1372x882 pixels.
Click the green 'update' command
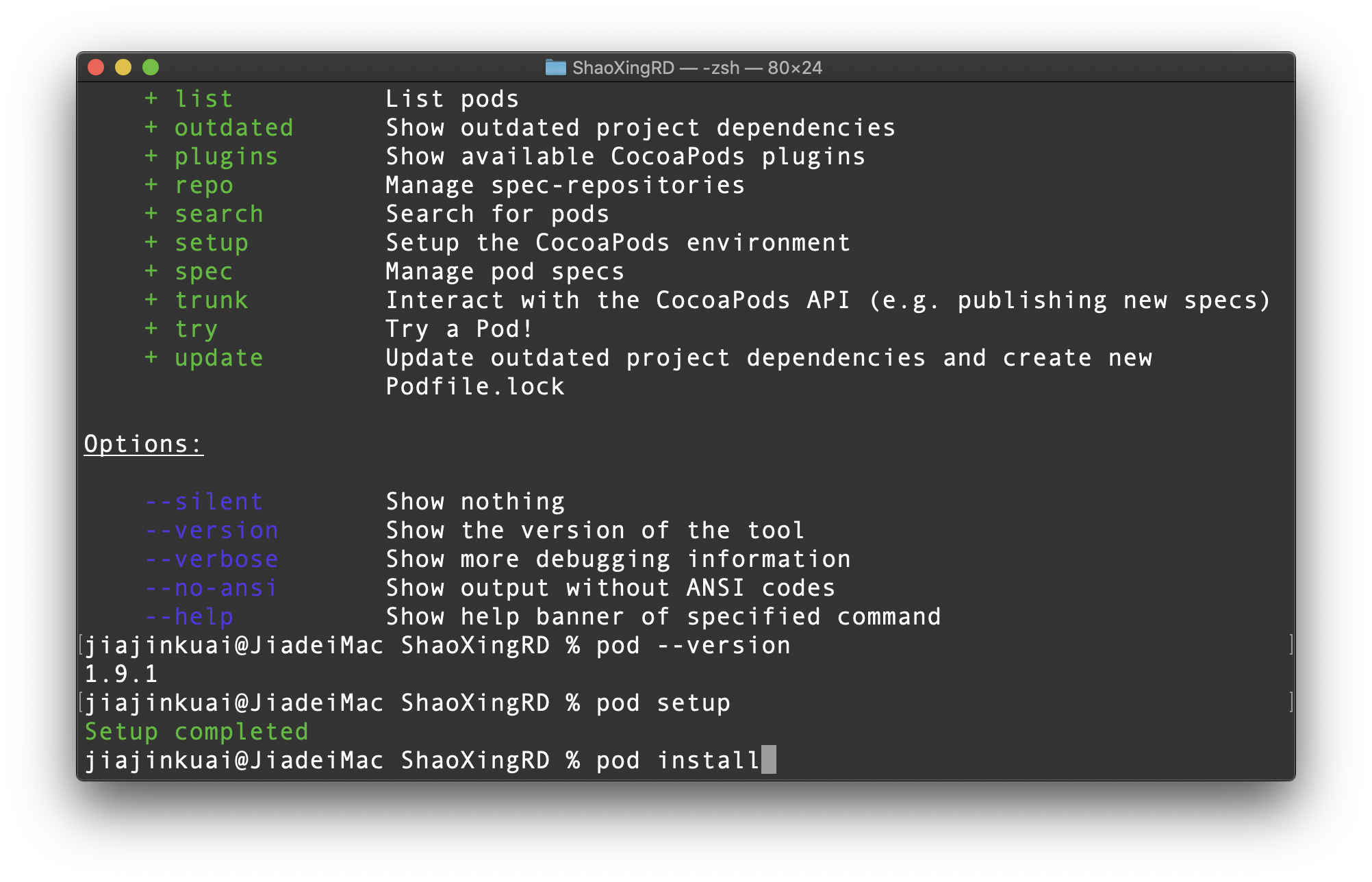click(219, 358)
